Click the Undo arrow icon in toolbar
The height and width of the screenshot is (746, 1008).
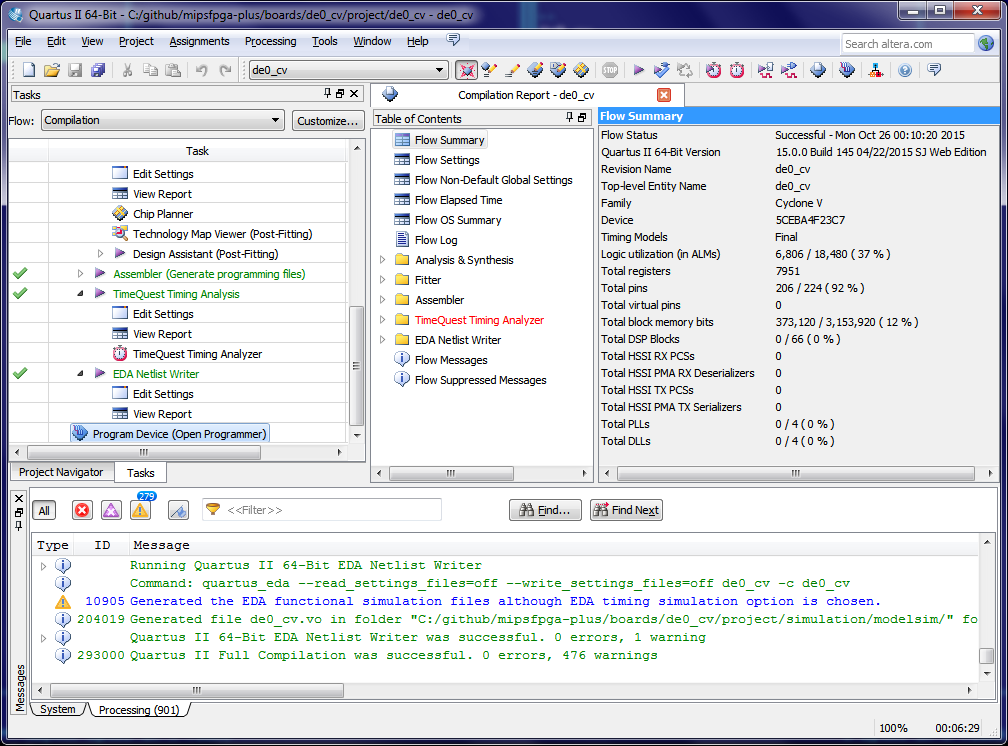click(202, 70)
